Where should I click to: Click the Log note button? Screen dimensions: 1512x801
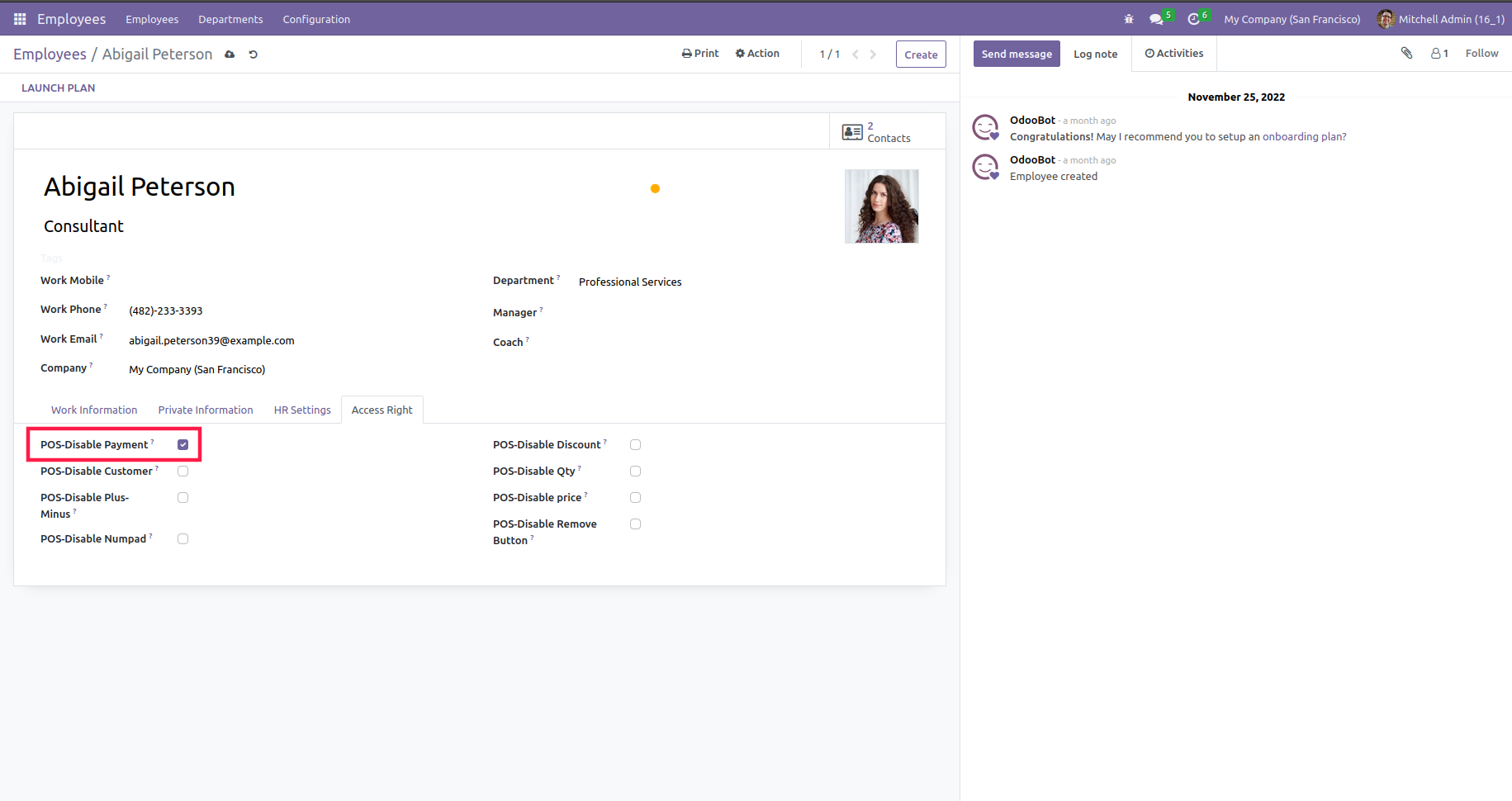(x=1095, y=54)
